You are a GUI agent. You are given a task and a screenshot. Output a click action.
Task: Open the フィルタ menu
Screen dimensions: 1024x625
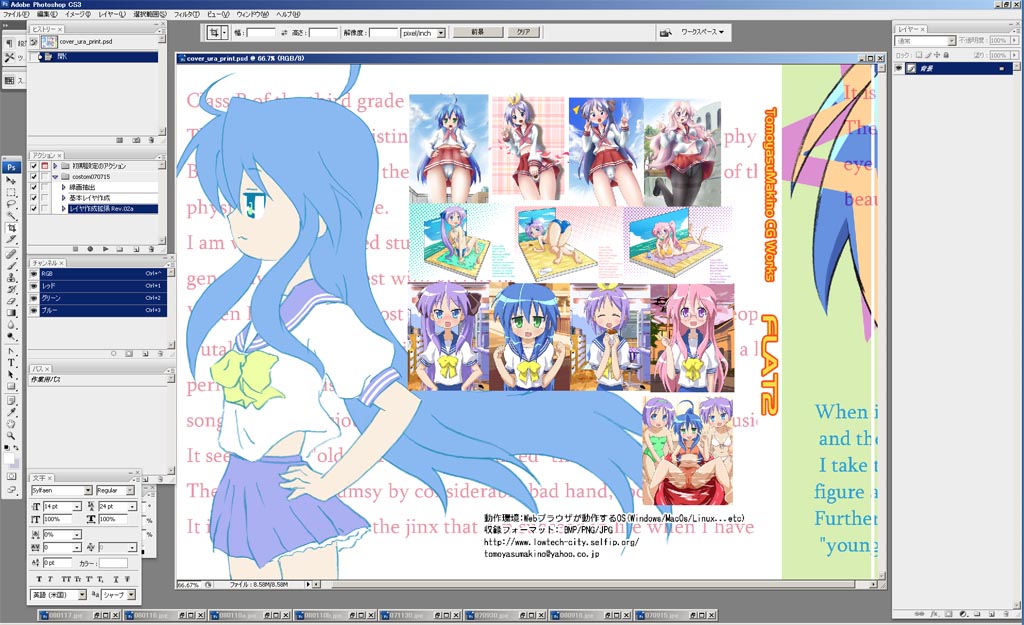187,14
